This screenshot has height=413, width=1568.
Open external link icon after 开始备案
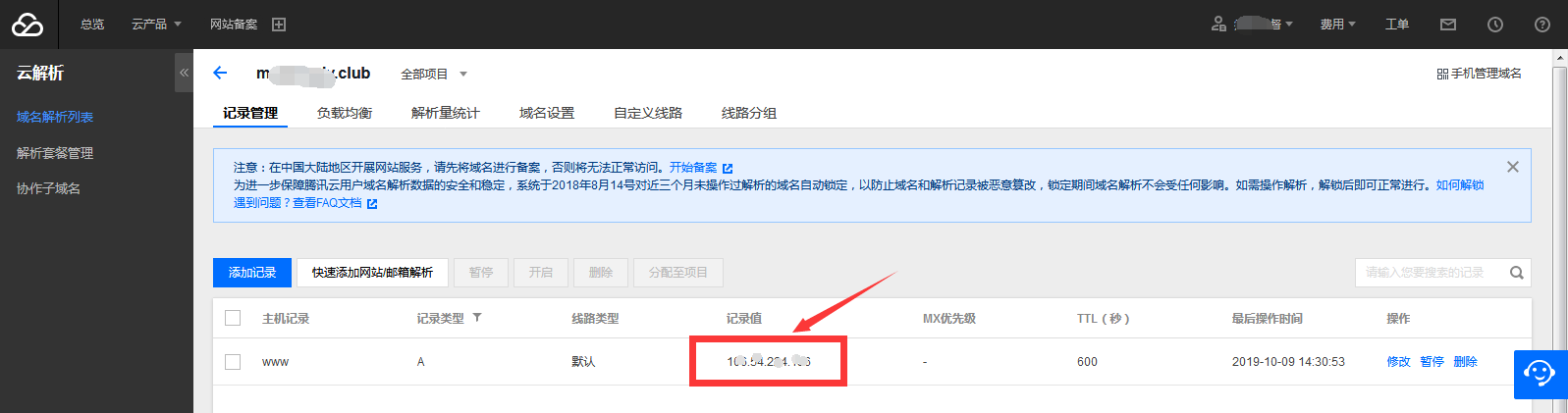click(x=728, y=169)
